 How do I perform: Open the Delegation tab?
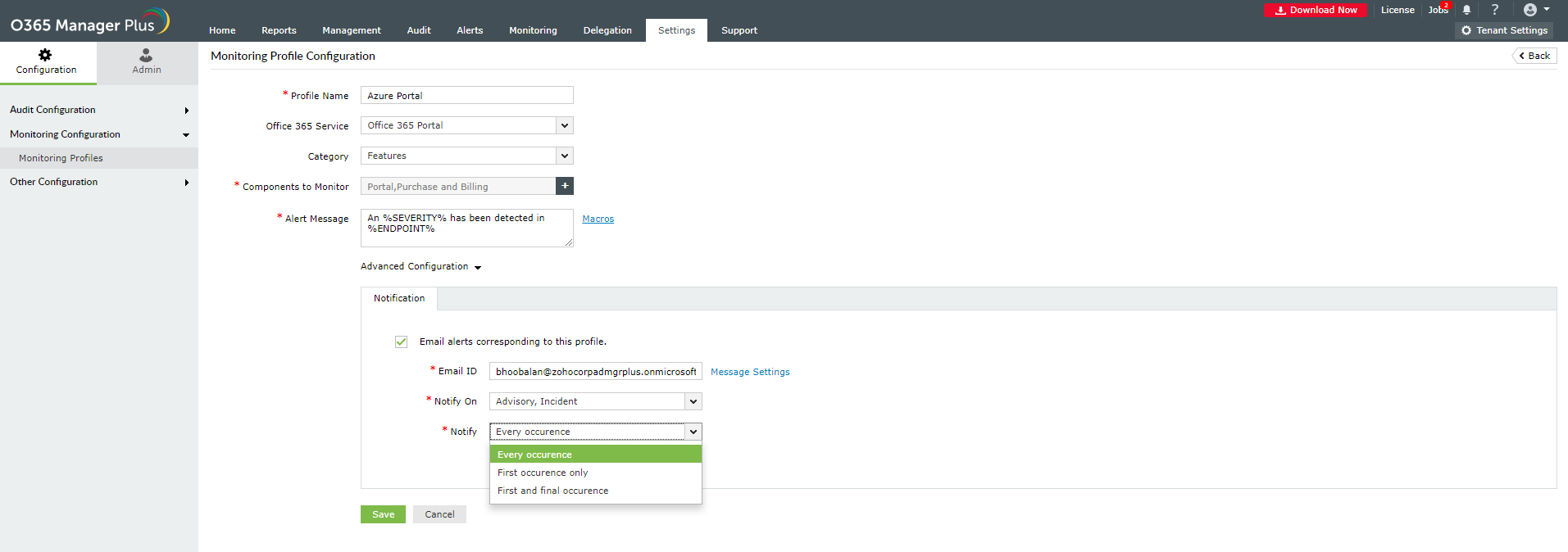click(x=607, y=30)
